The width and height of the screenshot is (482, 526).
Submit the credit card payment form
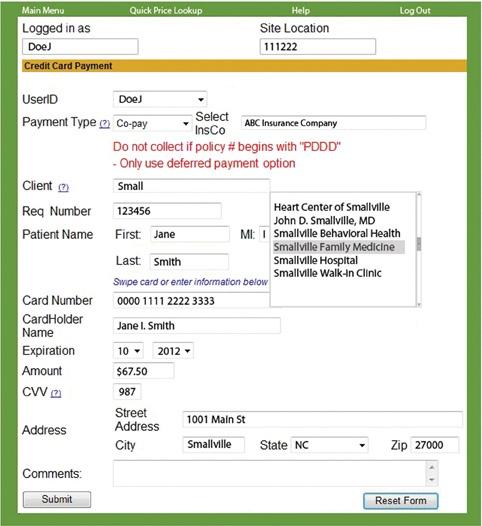point(57,499)
